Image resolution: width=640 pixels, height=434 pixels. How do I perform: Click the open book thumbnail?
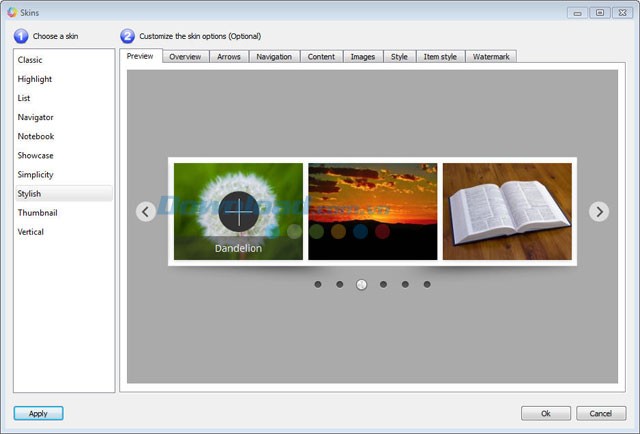click(507, 211)
